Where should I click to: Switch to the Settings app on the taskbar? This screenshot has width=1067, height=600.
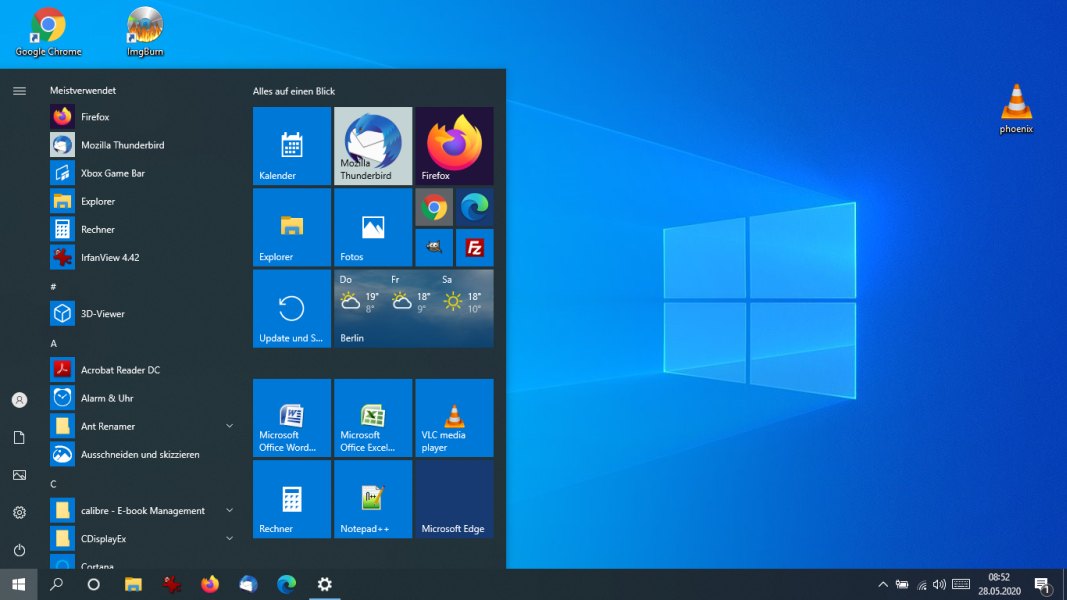tap(325, 584)
